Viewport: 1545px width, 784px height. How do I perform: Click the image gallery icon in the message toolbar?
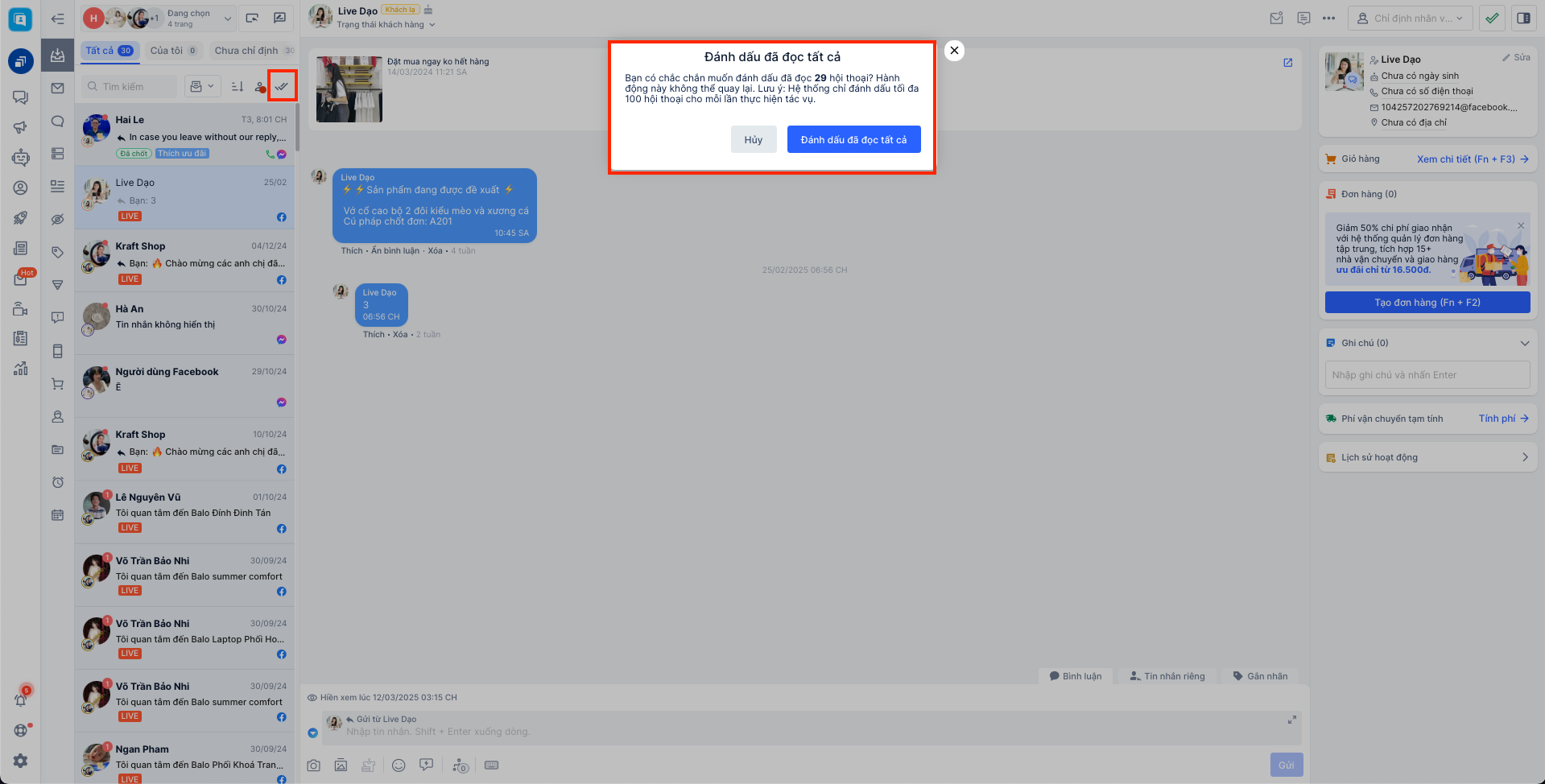pyautogui.click(x=341, y=765)
